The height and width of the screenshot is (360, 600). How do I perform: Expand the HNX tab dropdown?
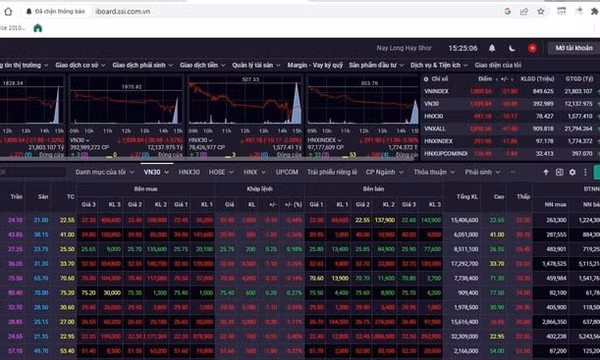pyautogui.click(x=254, y=172)
